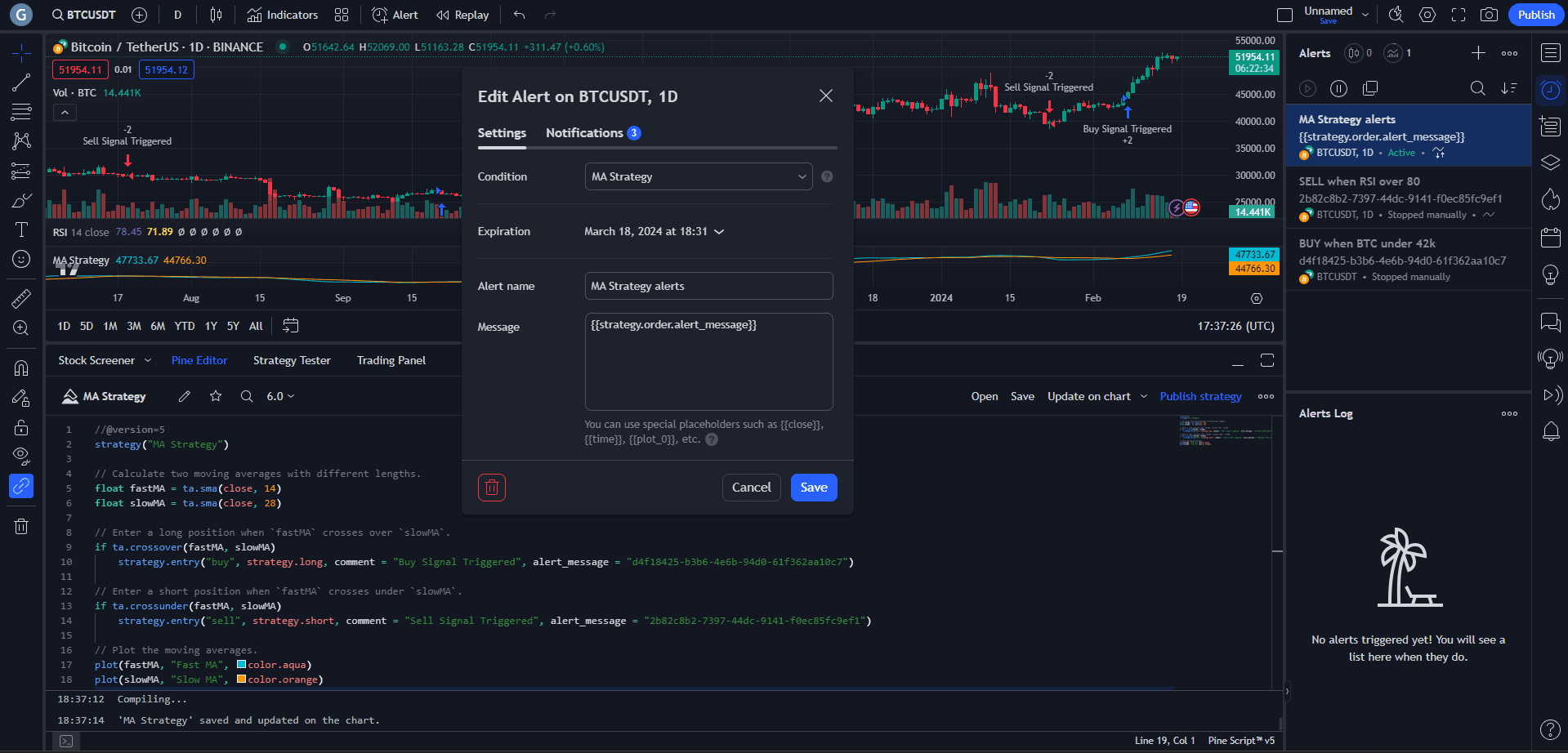The height and width of the screenshot is (753, 1568).
Task: Collapse the indicator legend arrow
Action: [x=65, y=112]
